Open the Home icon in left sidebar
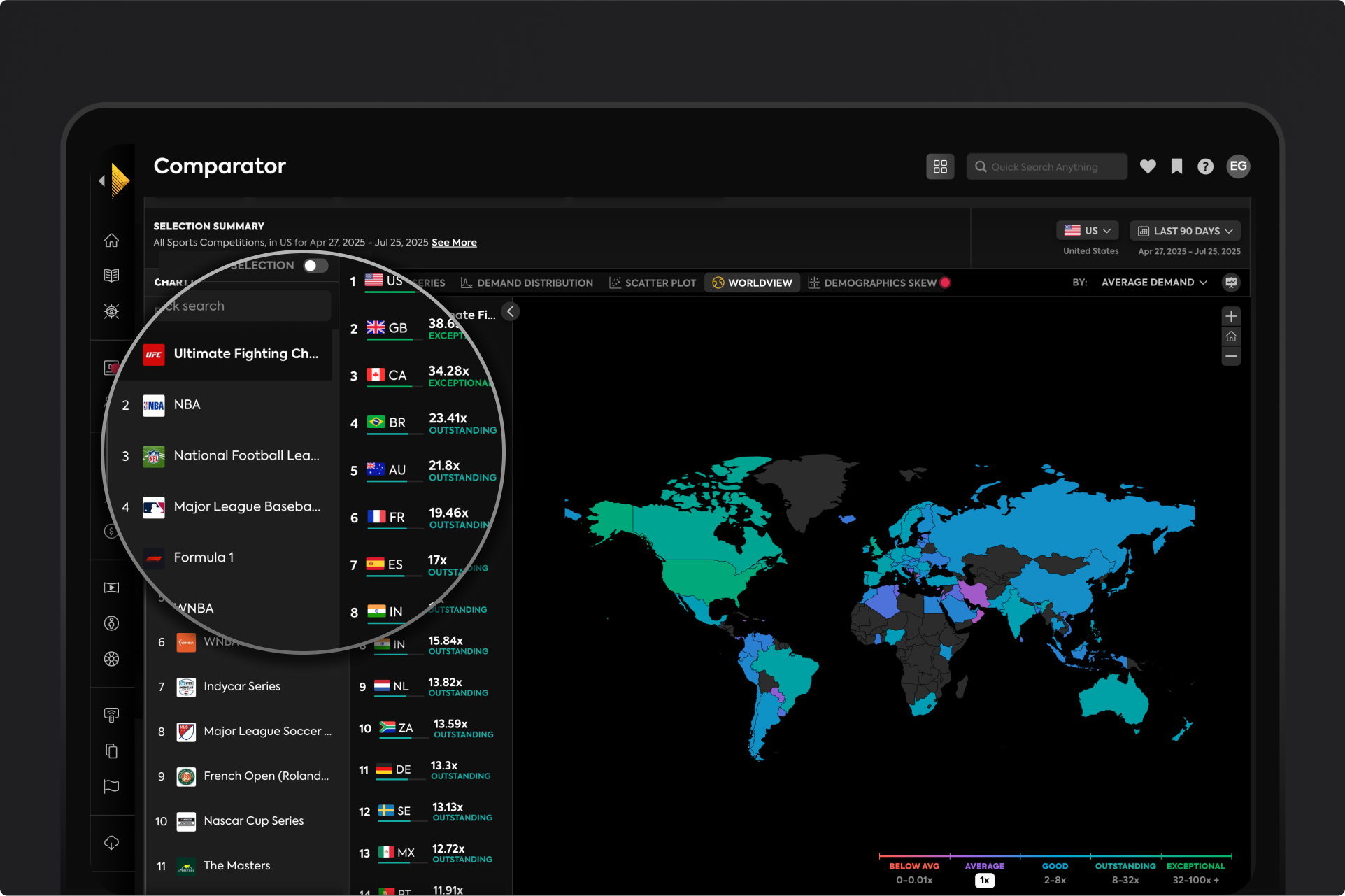The width and height of the screenshot is (1345, 896). [x=111, y=240]
